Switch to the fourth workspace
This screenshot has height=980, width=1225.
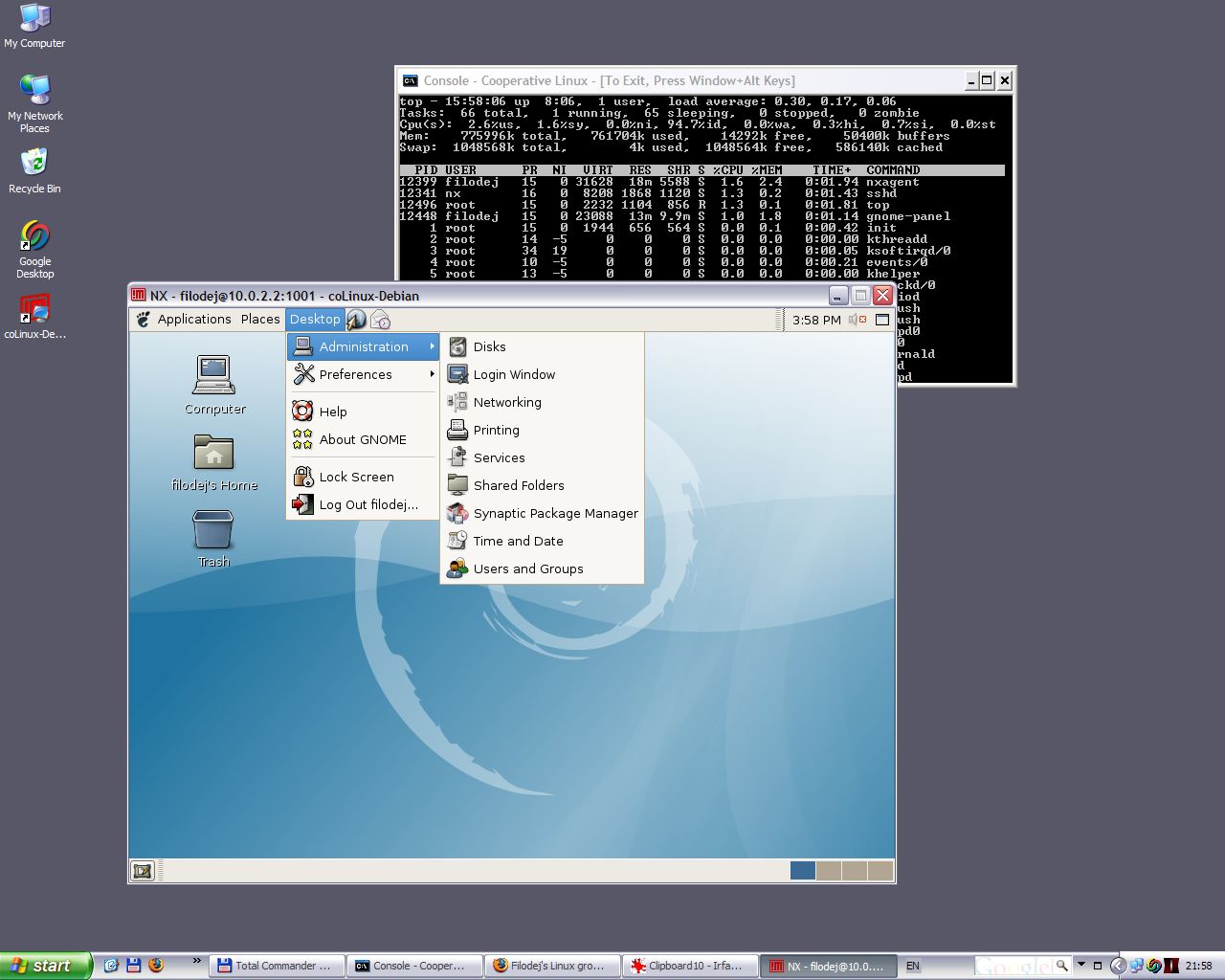pyautogui.click(x=880, y=871)
